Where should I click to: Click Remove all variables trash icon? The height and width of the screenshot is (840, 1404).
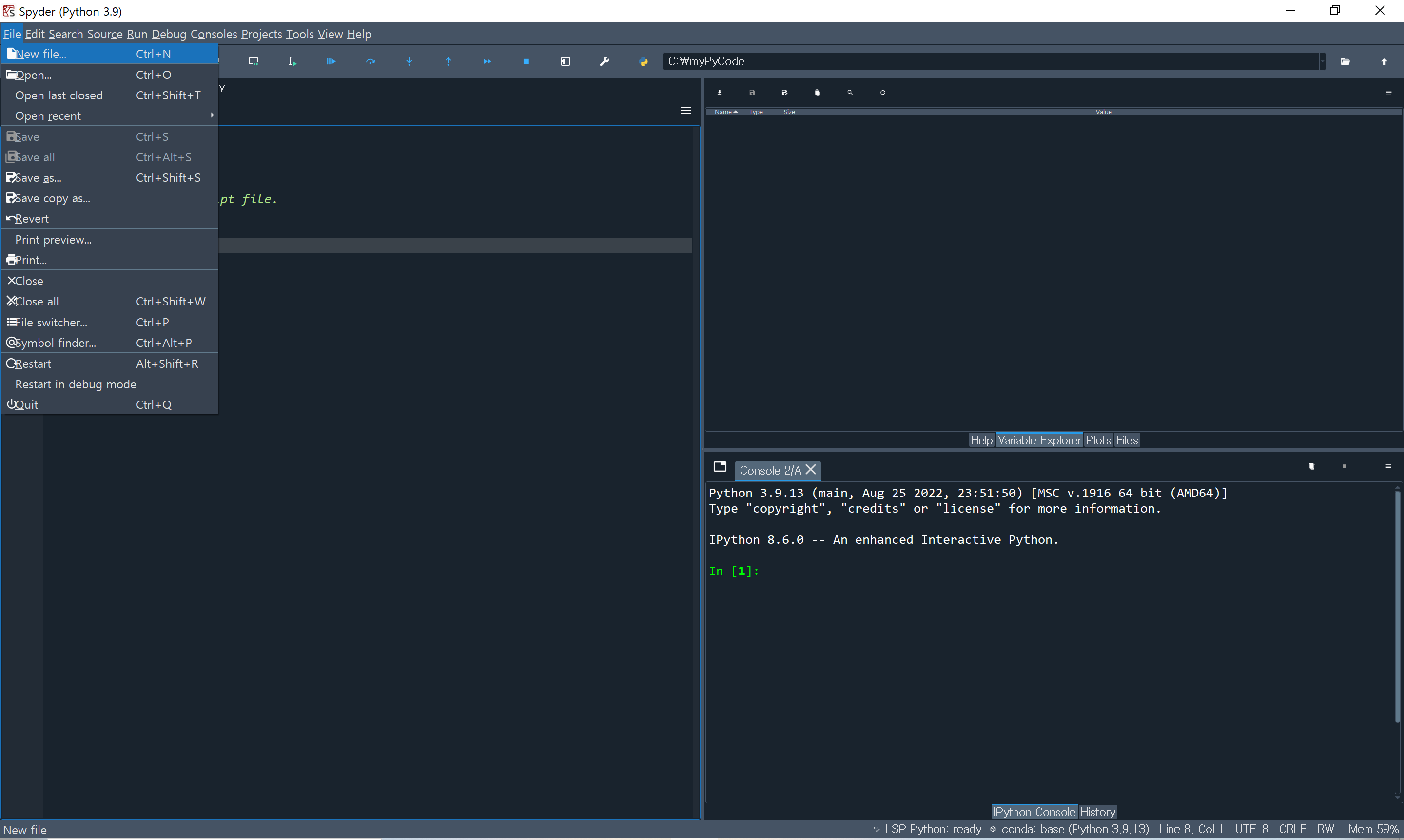[817, 92]
